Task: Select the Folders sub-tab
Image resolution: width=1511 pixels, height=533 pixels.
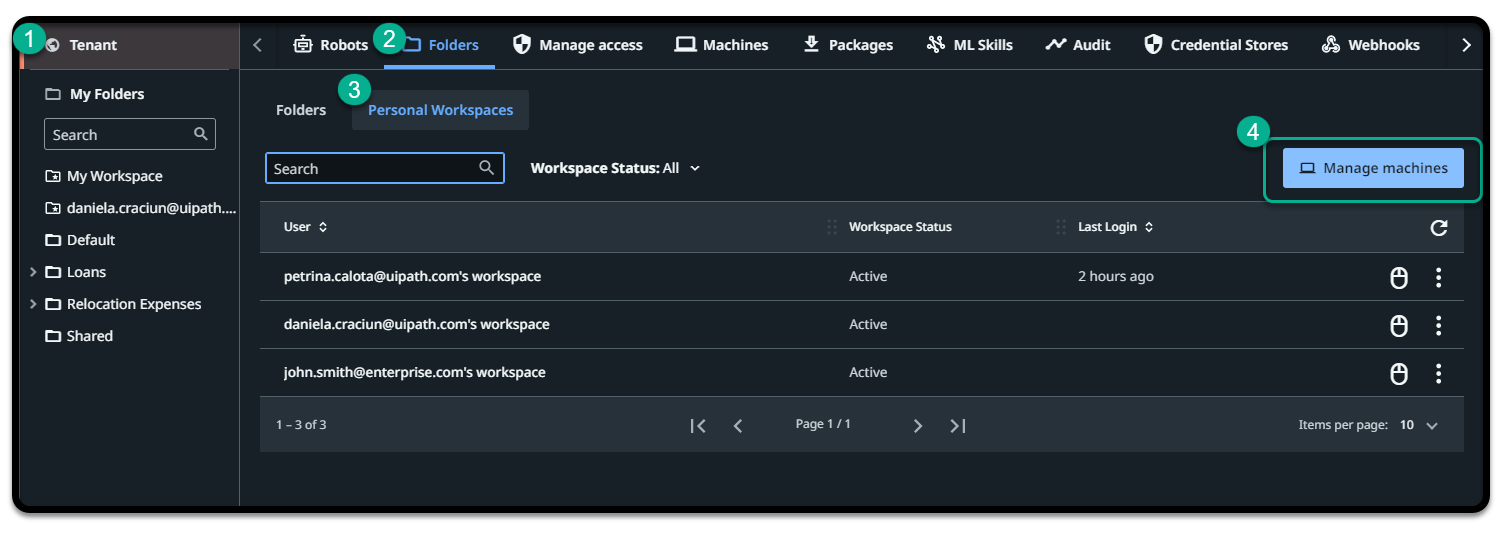Action: 301,110
